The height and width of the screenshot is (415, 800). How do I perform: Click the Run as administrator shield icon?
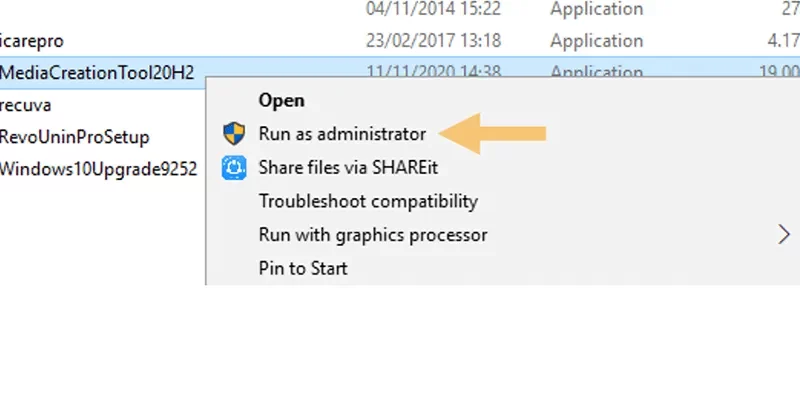(234, 134)
